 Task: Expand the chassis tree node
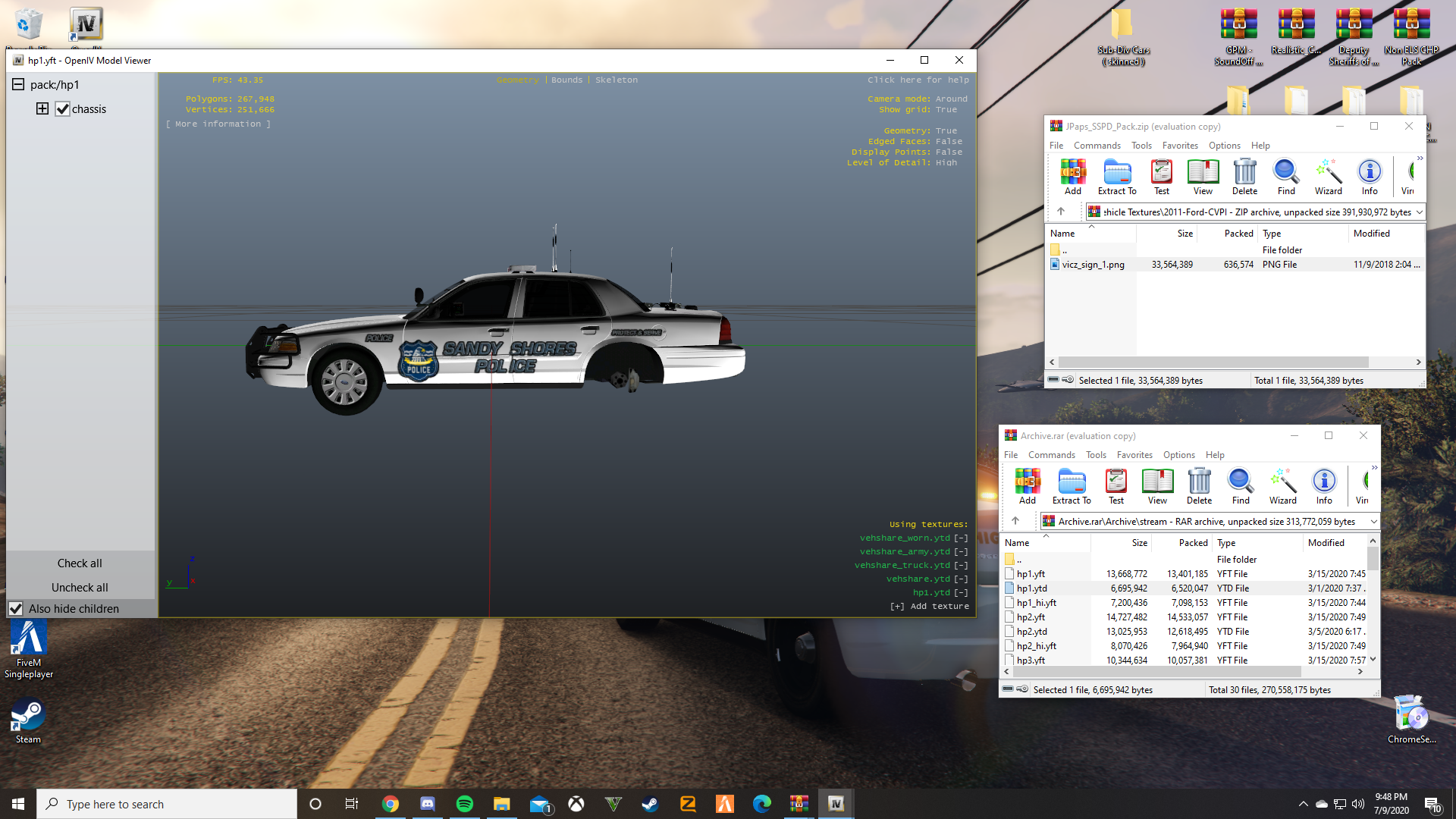tap(42, 109)
